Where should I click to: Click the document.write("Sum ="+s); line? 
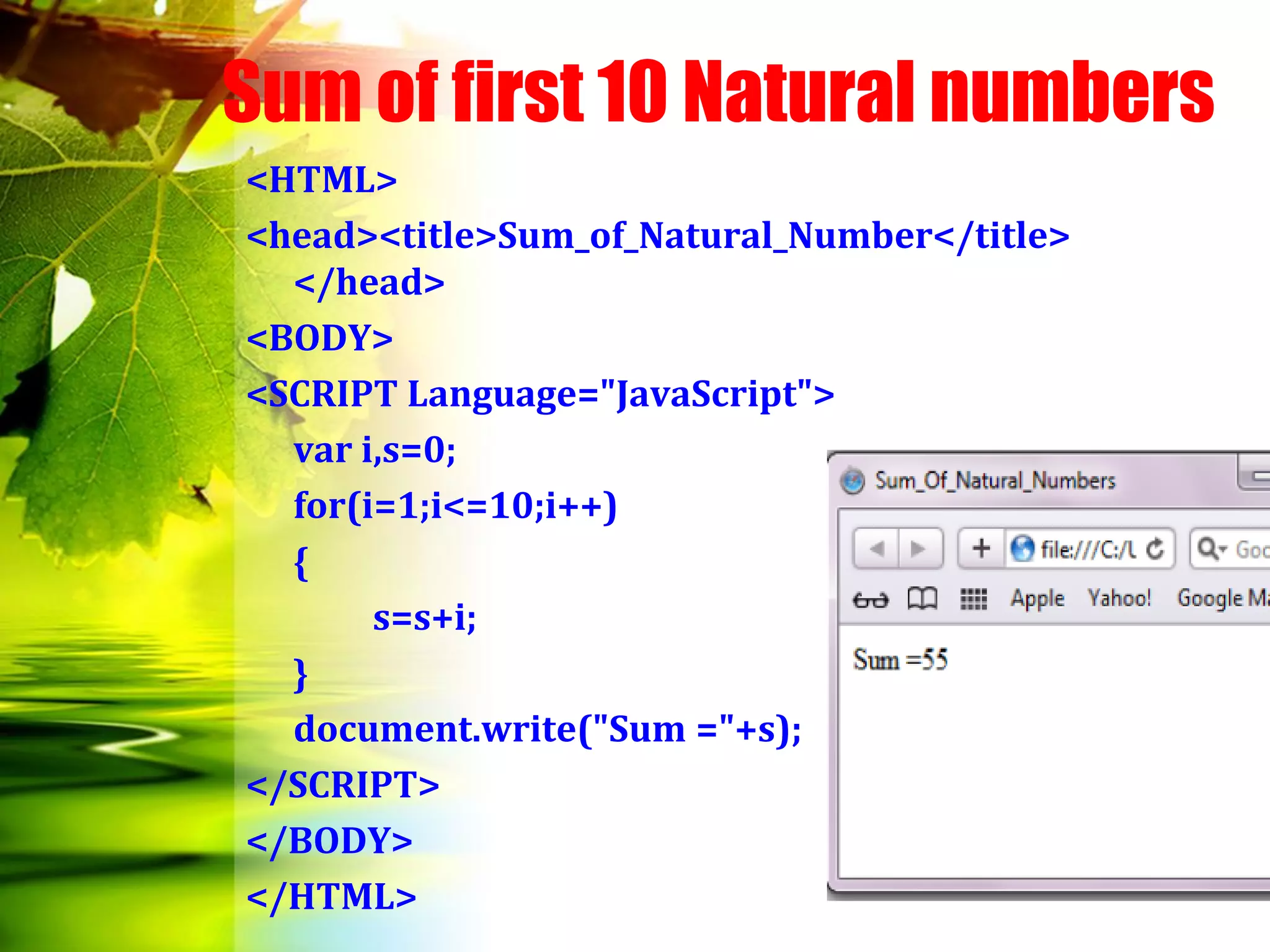548,729
